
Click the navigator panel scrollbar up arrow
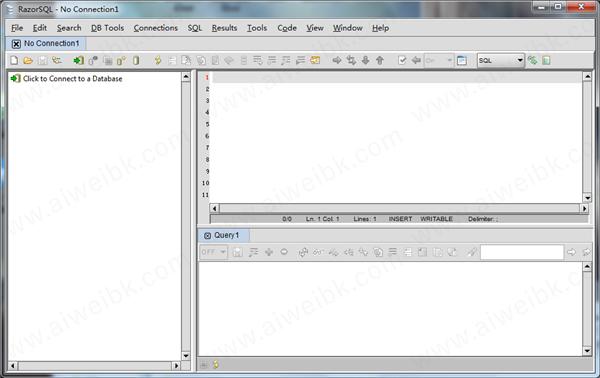tap(186, 77)
